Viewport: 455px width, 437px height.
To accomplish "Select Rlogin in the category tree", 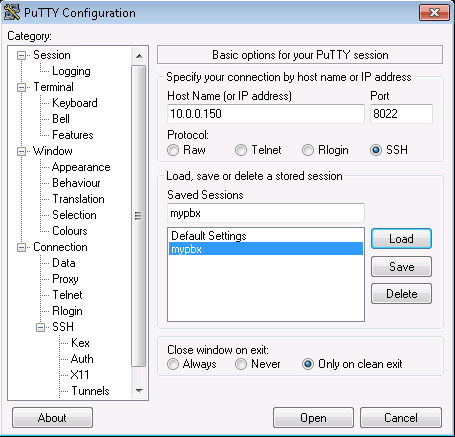I will click(67, 311).
